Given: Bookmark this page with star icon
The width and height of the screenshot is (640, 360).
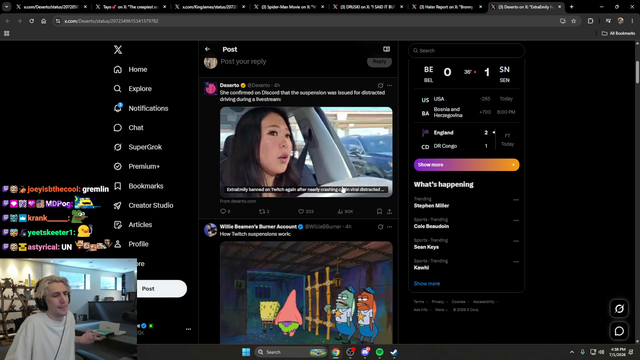Looking at the screenshot, I should pyautogui.click(x=573, y=21).
